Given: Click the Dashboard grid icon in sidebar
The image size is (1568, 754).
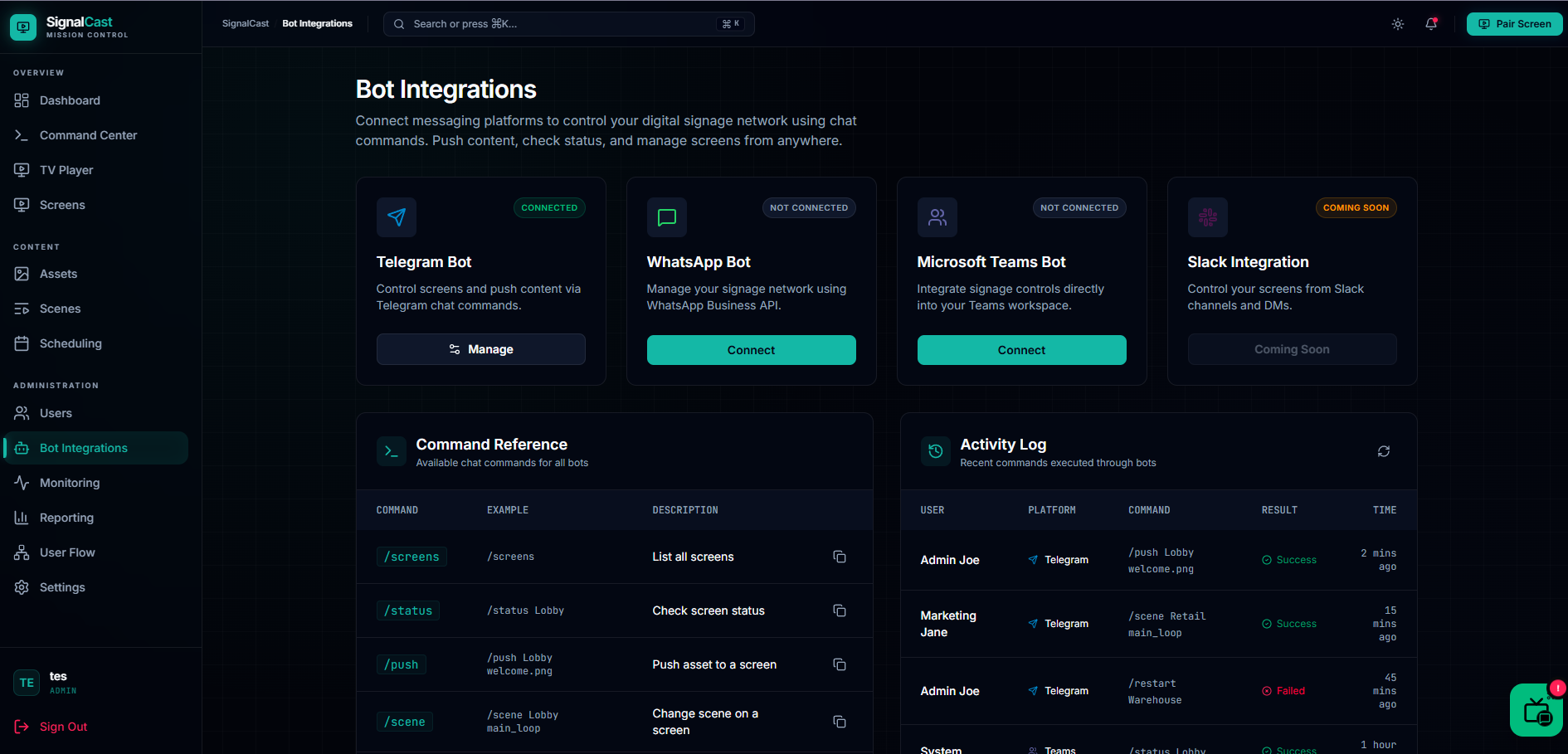Looking at the screenshot, I should 22,100.
